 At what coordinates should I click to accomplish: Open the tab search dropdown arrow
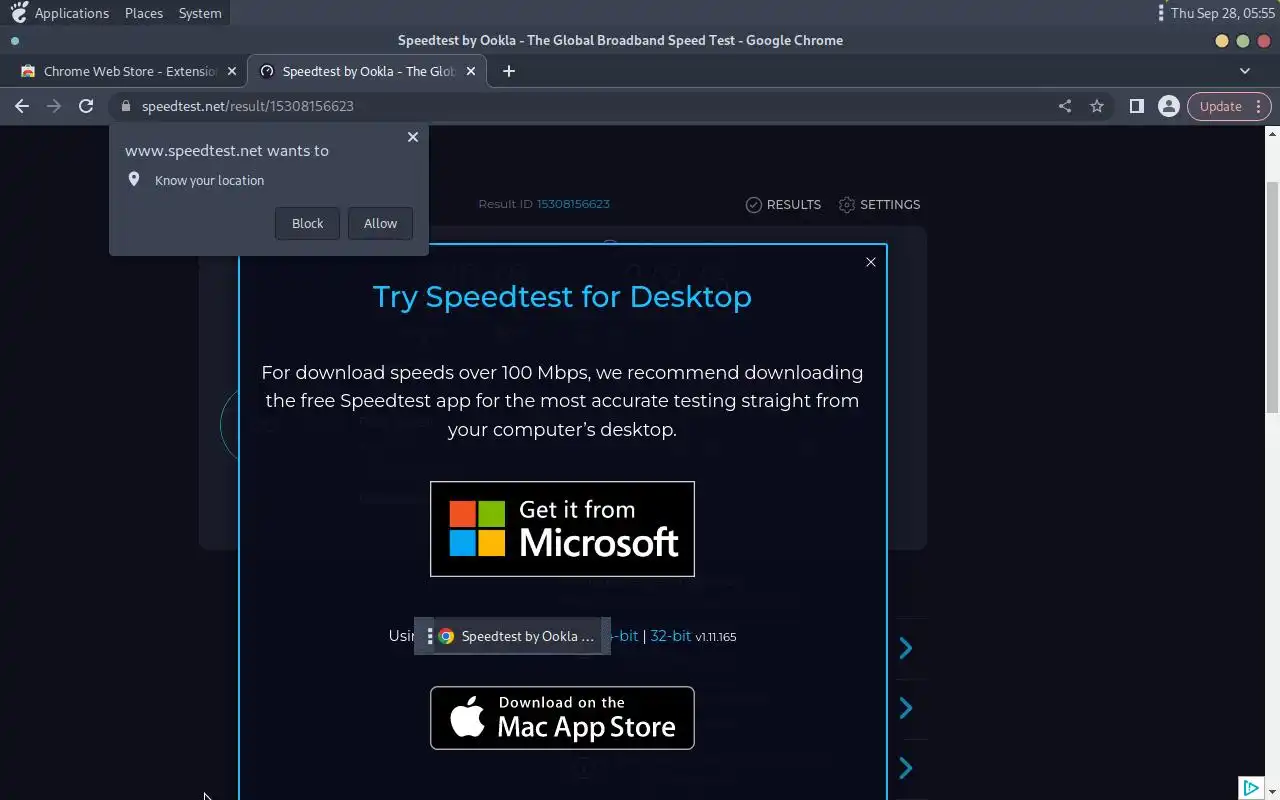tap(1245, 71)
